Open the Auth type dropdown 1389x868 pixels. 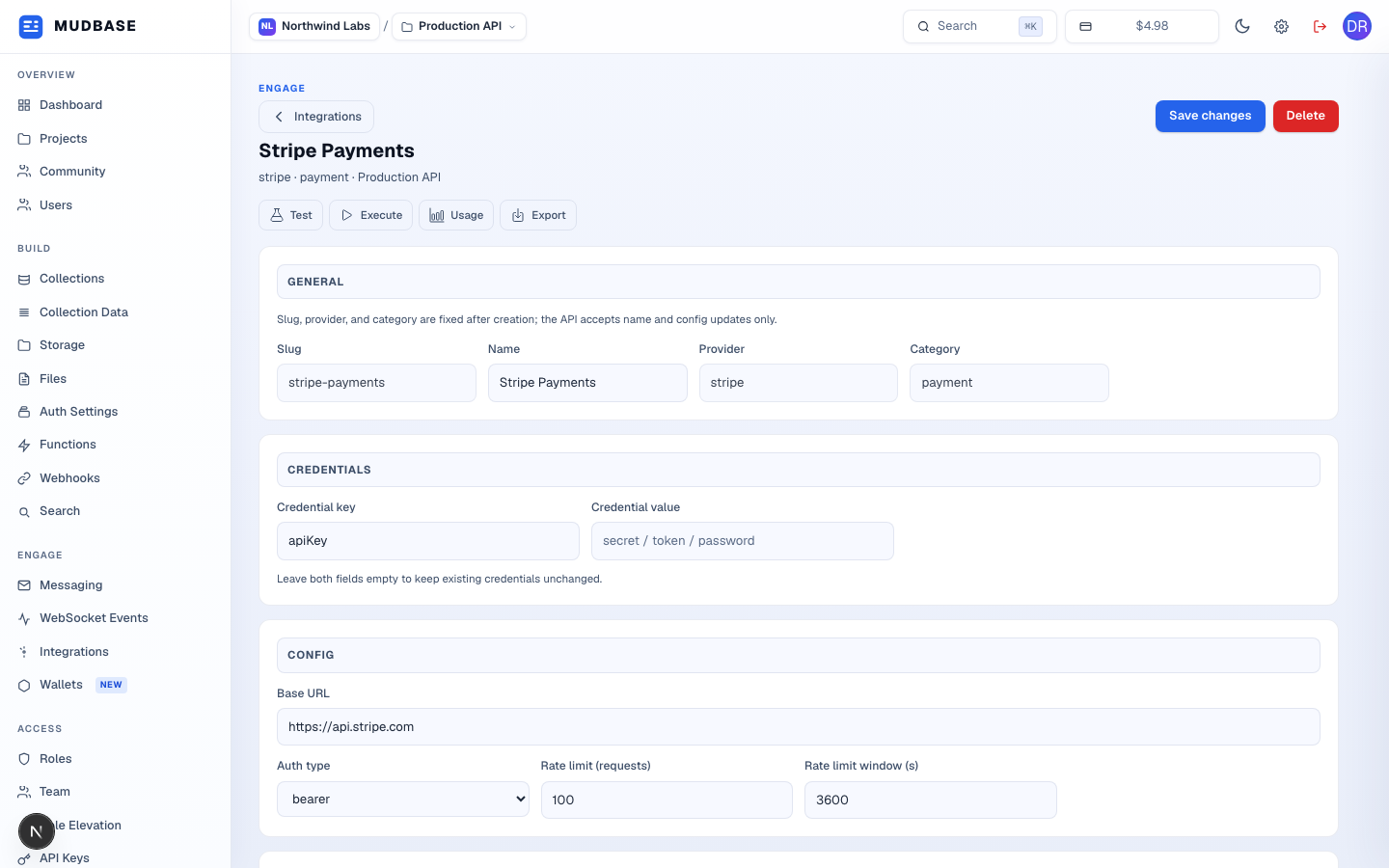click(x=403, y=800)
